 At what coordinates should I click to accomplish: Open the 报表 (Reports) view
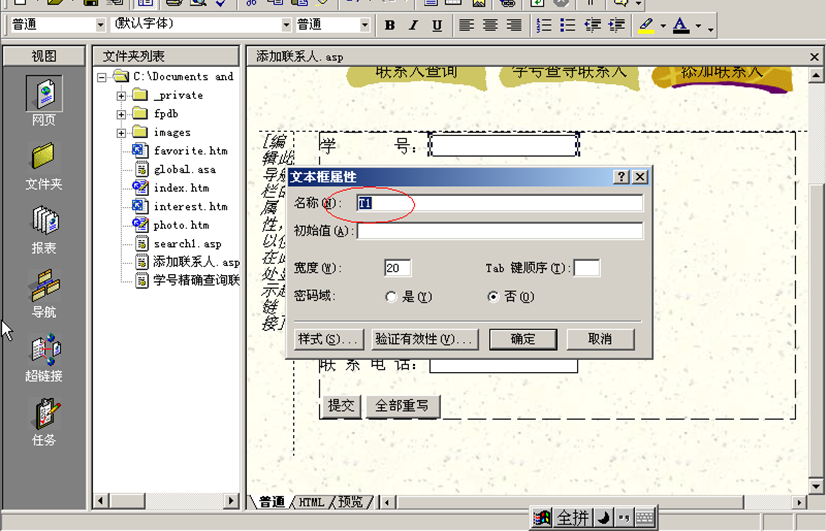pos(44,224)
